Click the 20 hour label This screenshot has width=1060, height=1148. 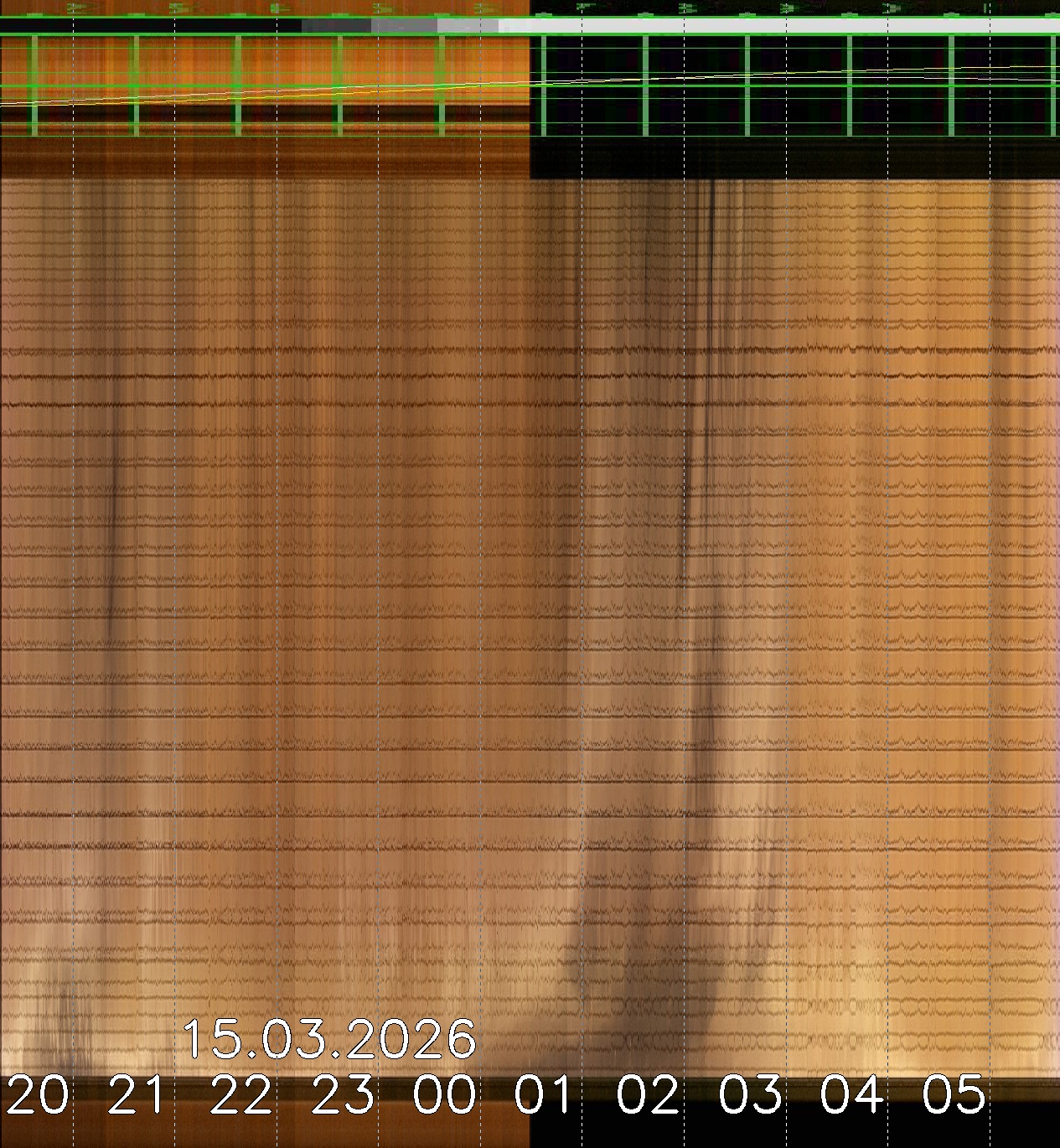(x=38, y=1094)
